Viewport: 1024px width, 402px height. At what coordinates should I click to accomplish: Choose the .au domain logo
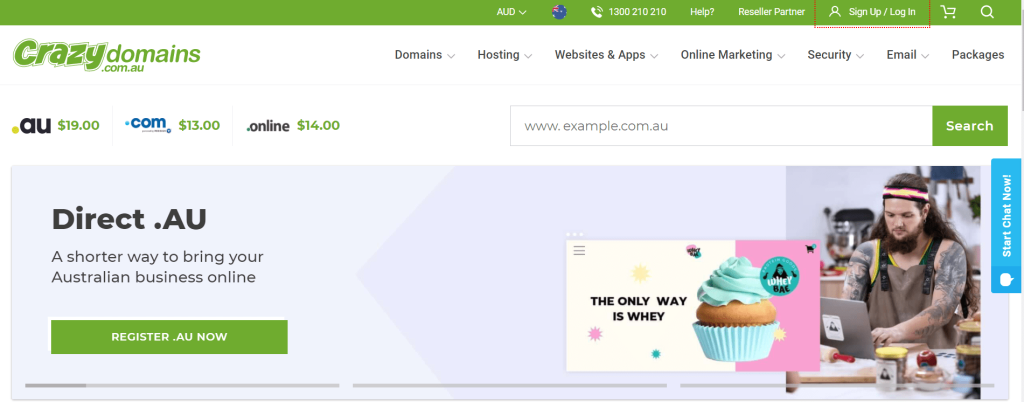[x=31, y=125]
